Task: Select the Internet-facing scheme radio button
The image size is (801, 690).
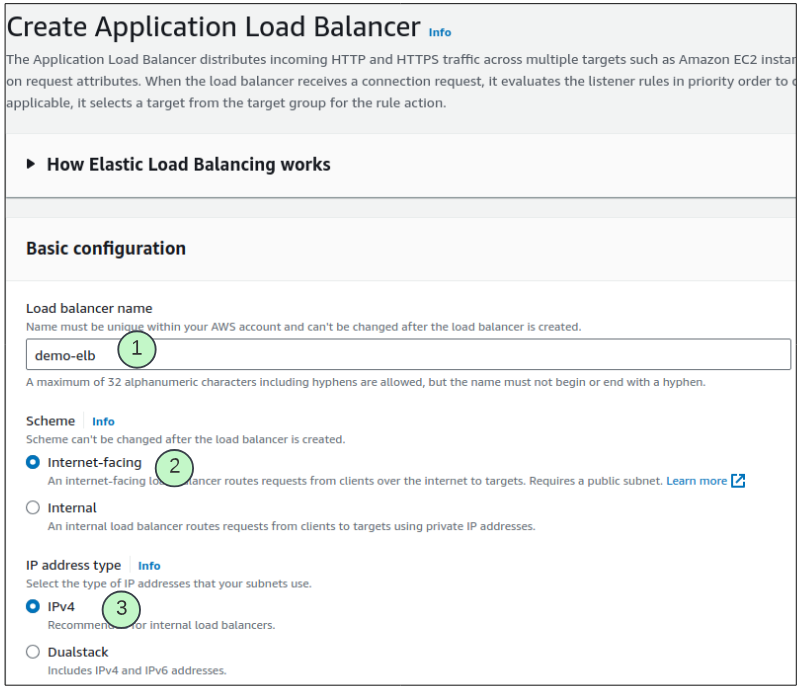Action: (x=33, y=463)
